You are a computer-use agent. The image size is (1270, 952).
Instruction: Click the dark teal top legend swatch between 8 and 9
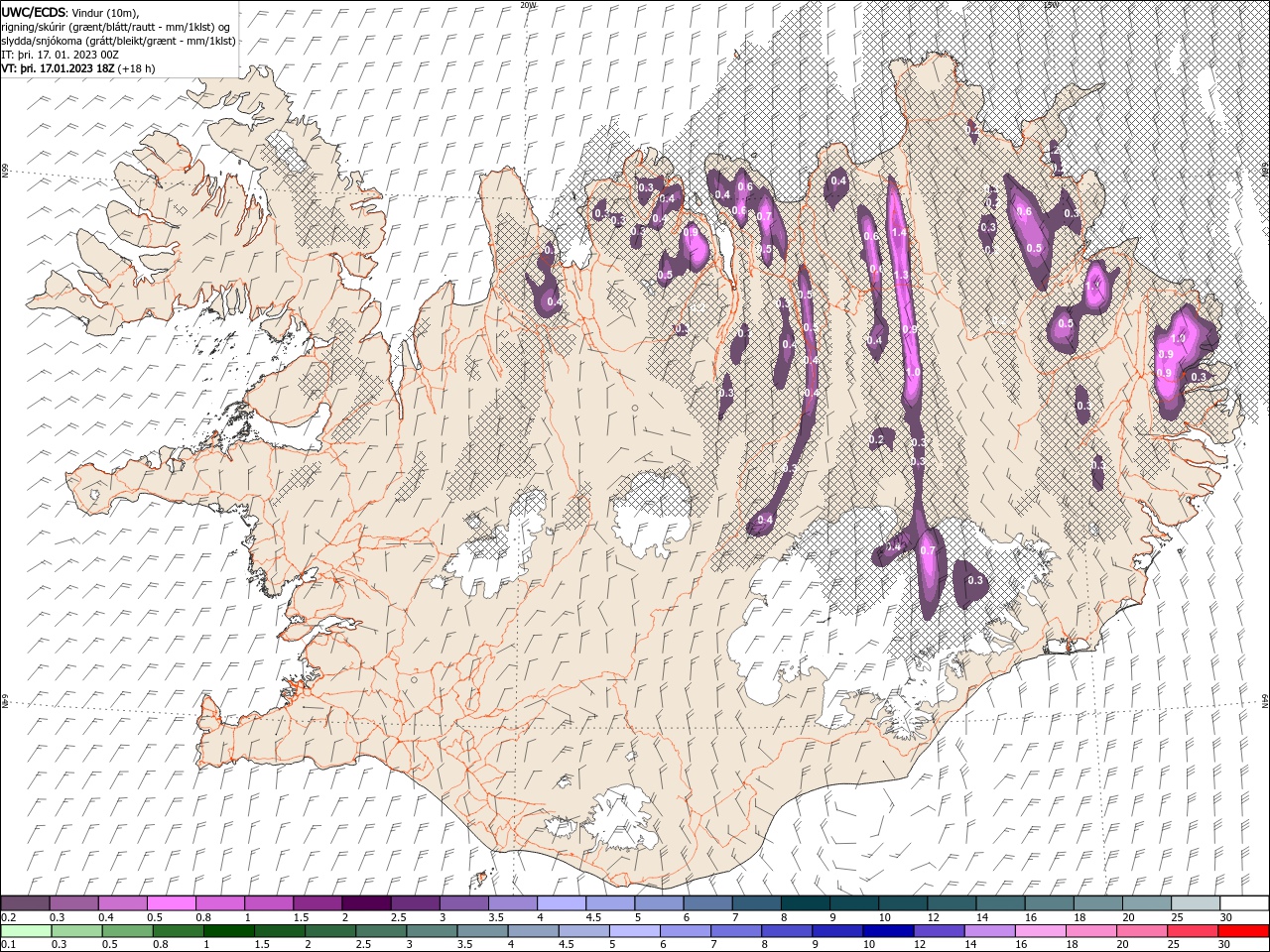(805, 903)
